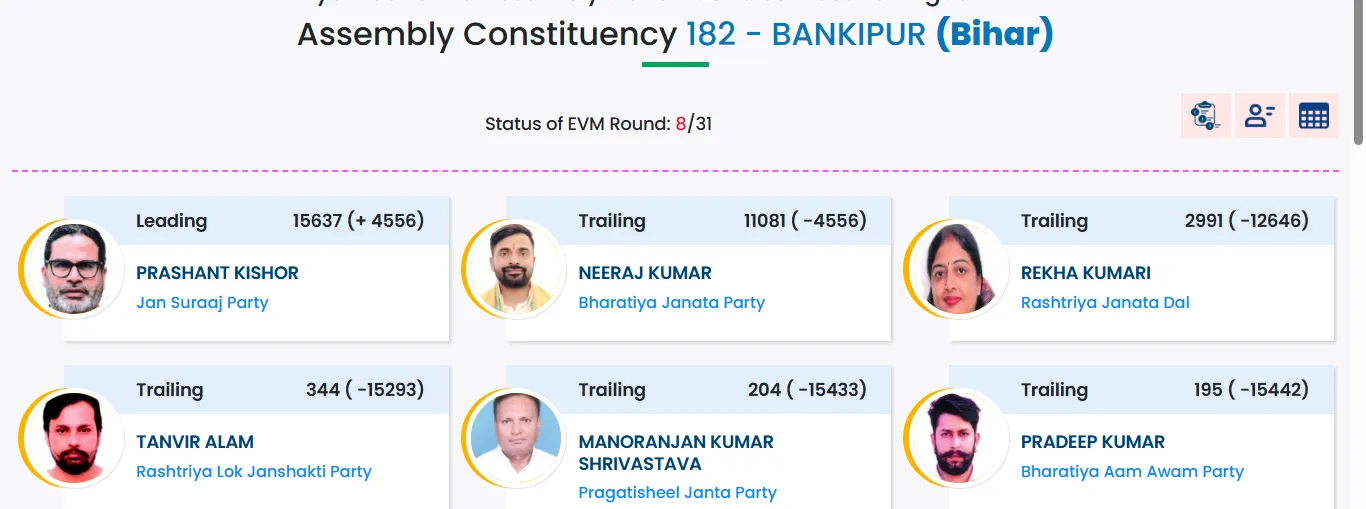Screen dimensions: 1366x509
Task: Switch to table grid view icon
Action: (1313, 116)
